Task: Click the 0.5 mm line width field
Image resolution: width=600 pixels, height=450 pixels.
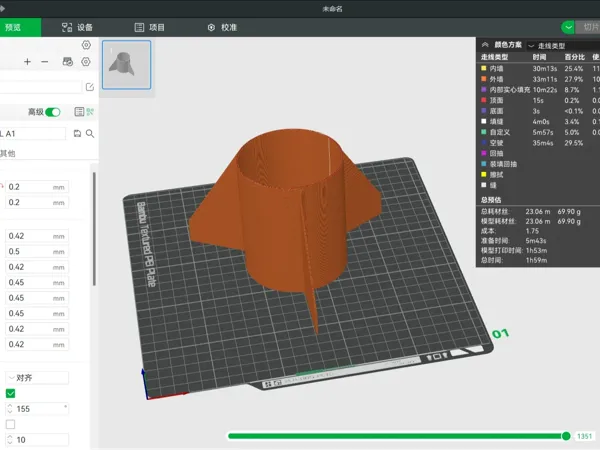Action: [37, 251]
